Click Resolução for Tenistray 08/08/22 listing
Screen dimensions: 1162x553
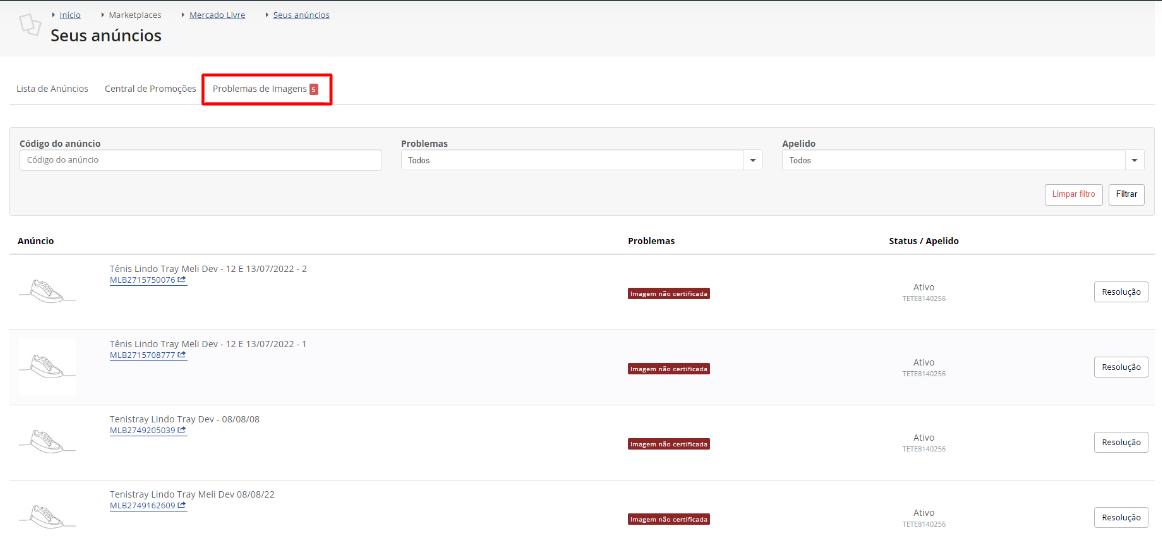(x=1121, y=517)
